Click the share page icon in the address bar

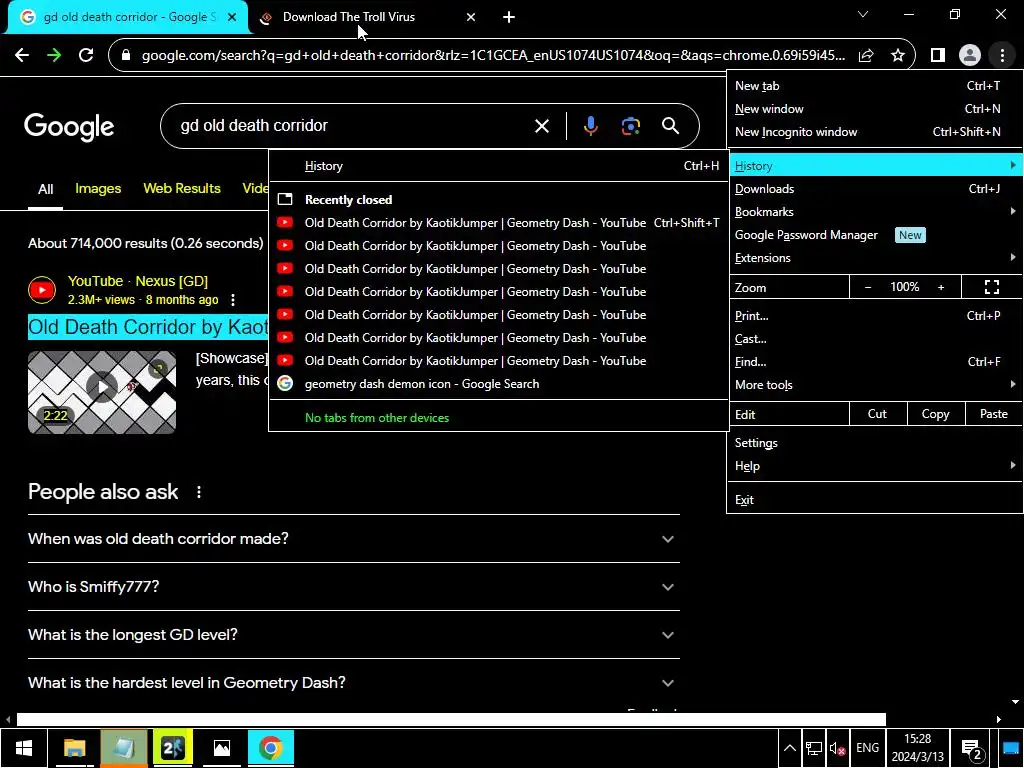(866, 56)
